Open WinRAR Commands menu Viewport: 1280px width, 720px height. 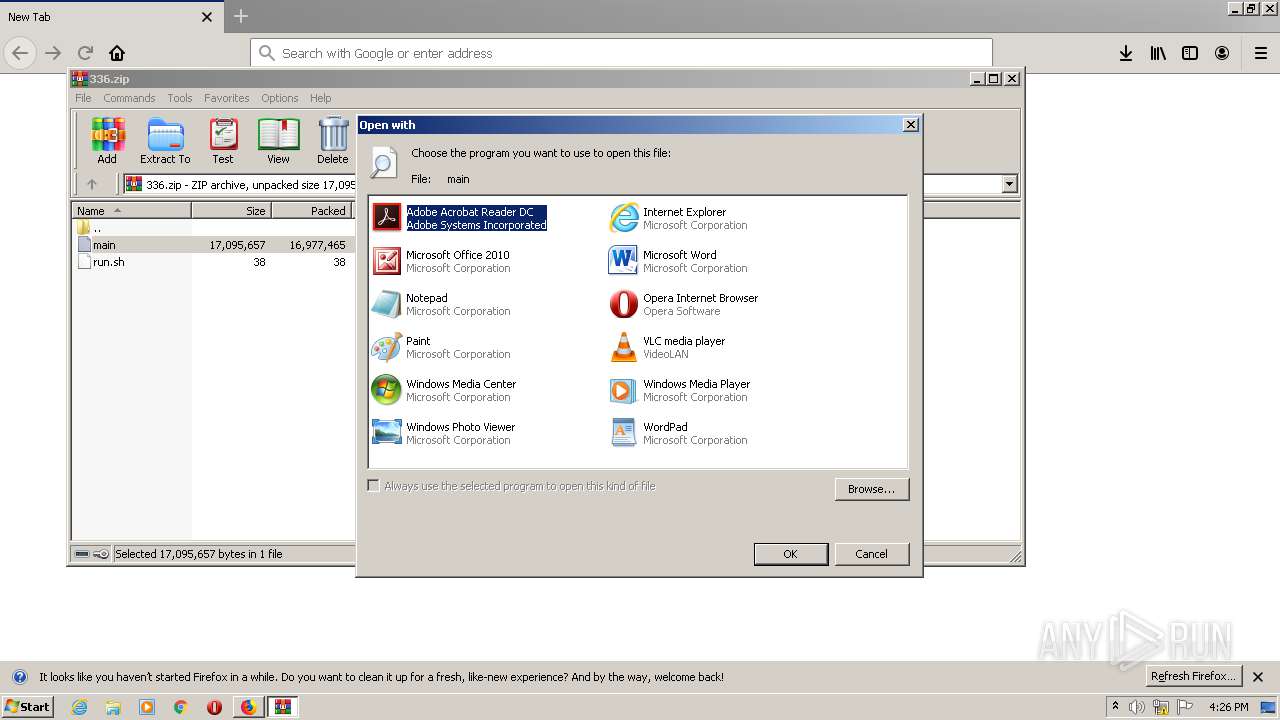point(129,98)
